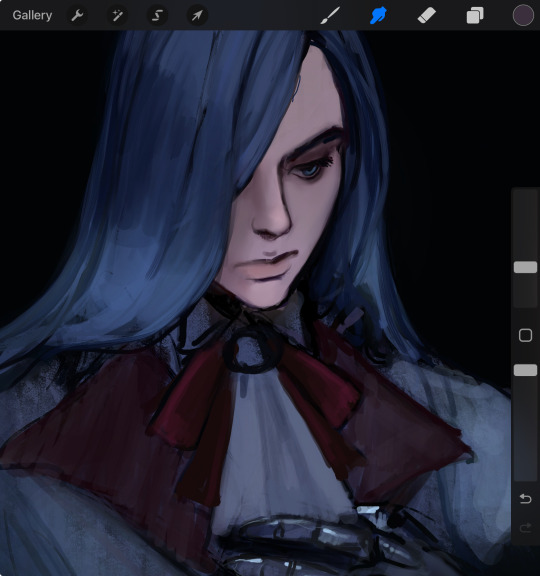This screenshot has height=576, width=540.
Task: Click the brush size slider handle
Action: click(x=525, y=267)
